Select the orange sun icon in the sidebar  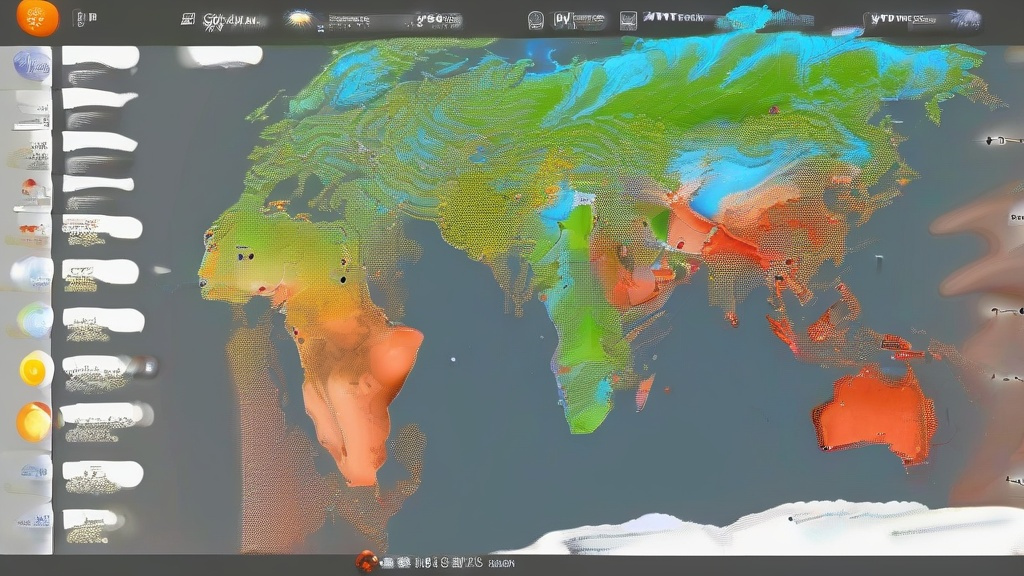(x=34, y=421)
